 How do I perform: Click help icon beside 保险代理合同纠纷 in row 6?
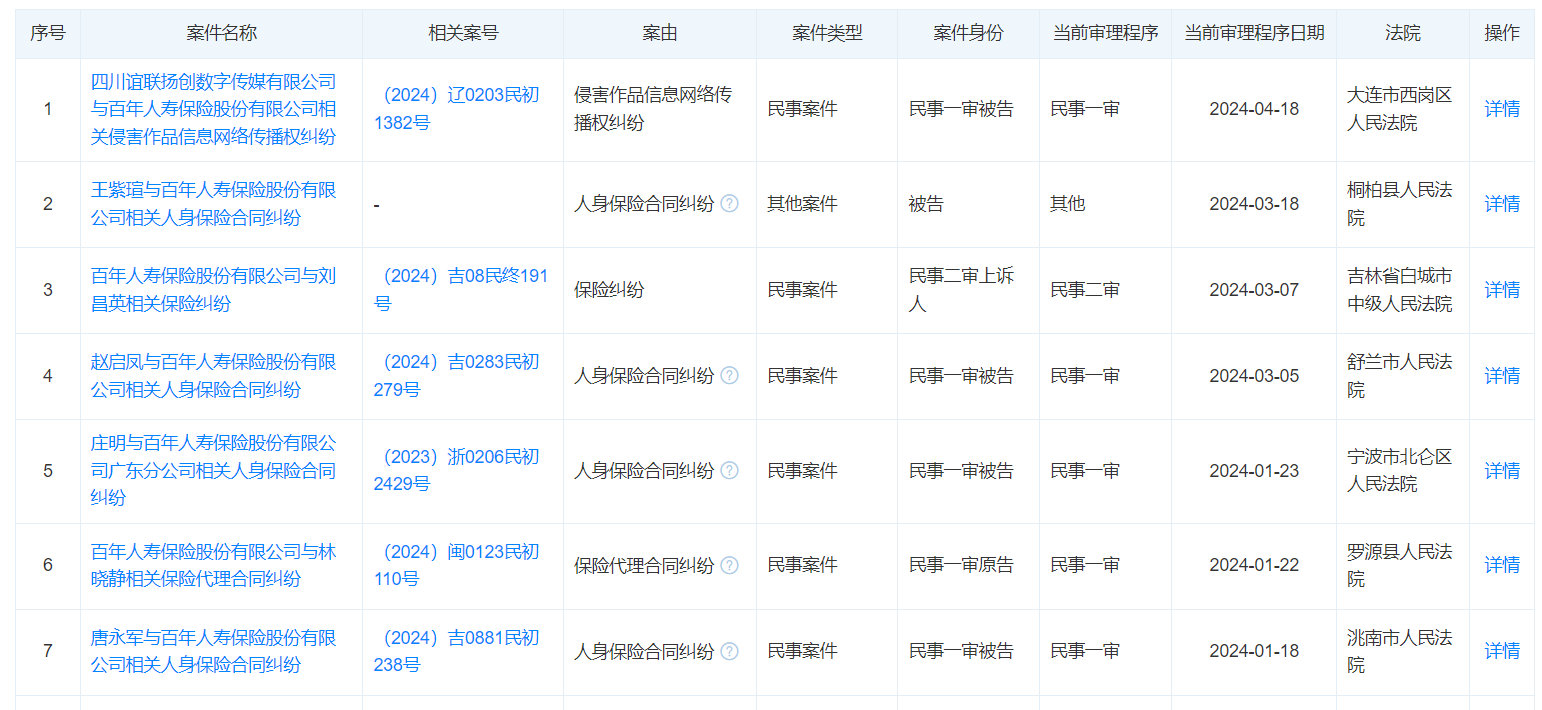(730, 565)
